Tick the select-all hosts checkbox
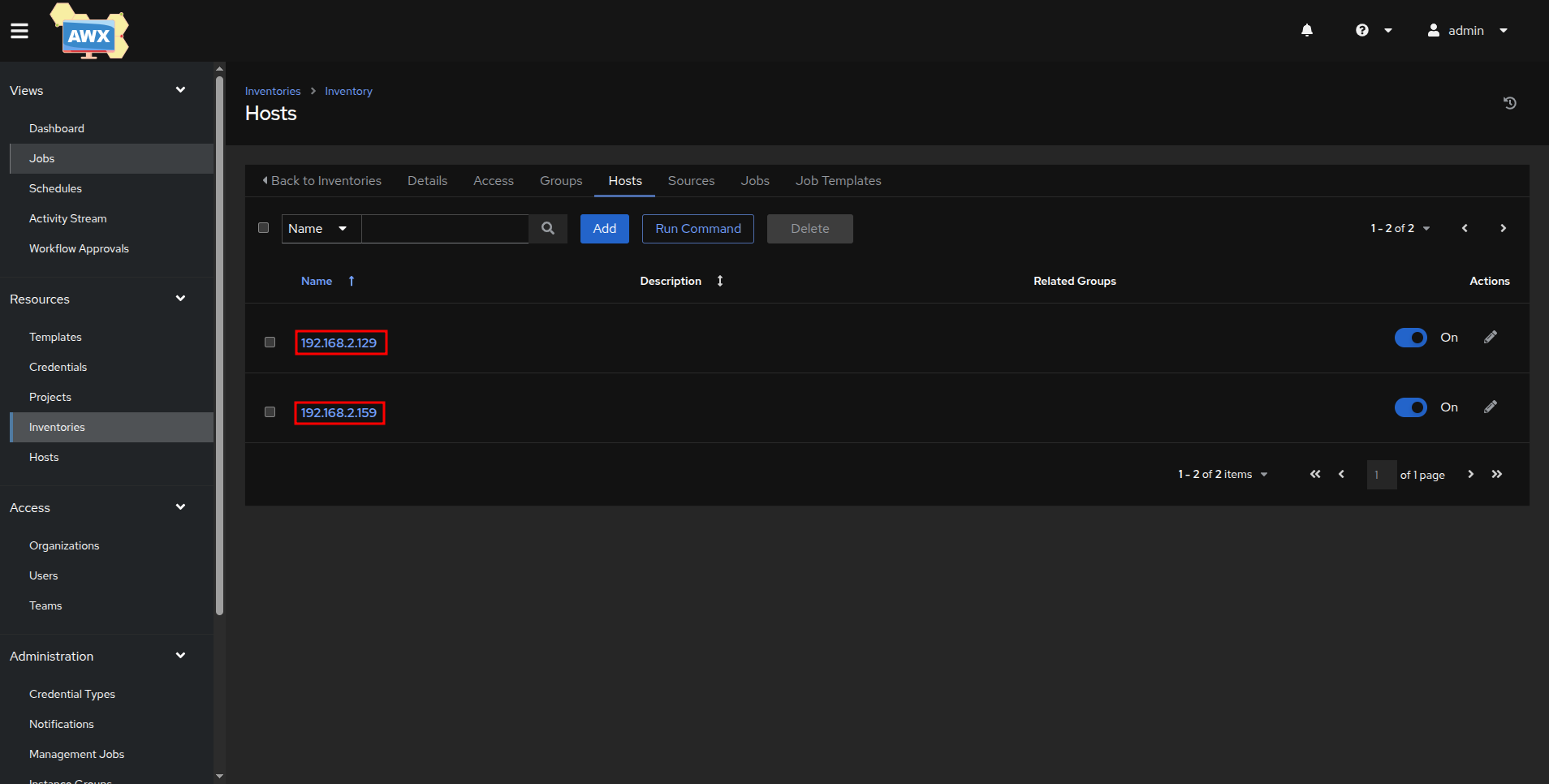This screenshot has width=1549, height=784. 264,228
